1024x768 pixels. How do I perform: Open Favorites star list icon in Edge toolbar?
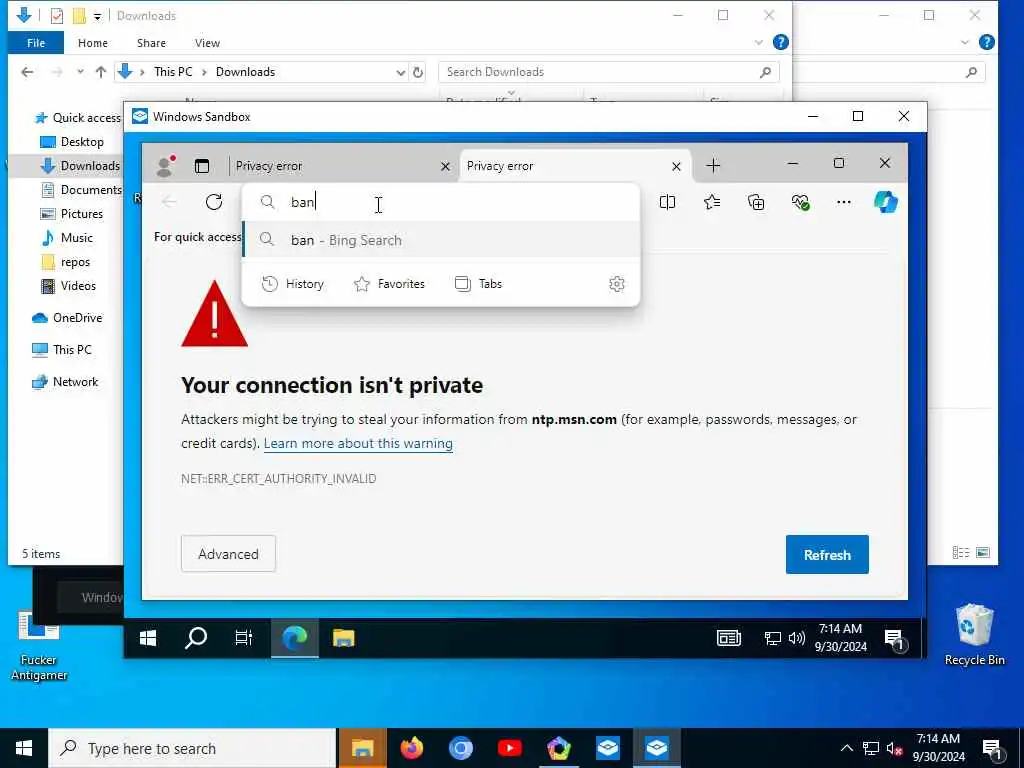712,202
